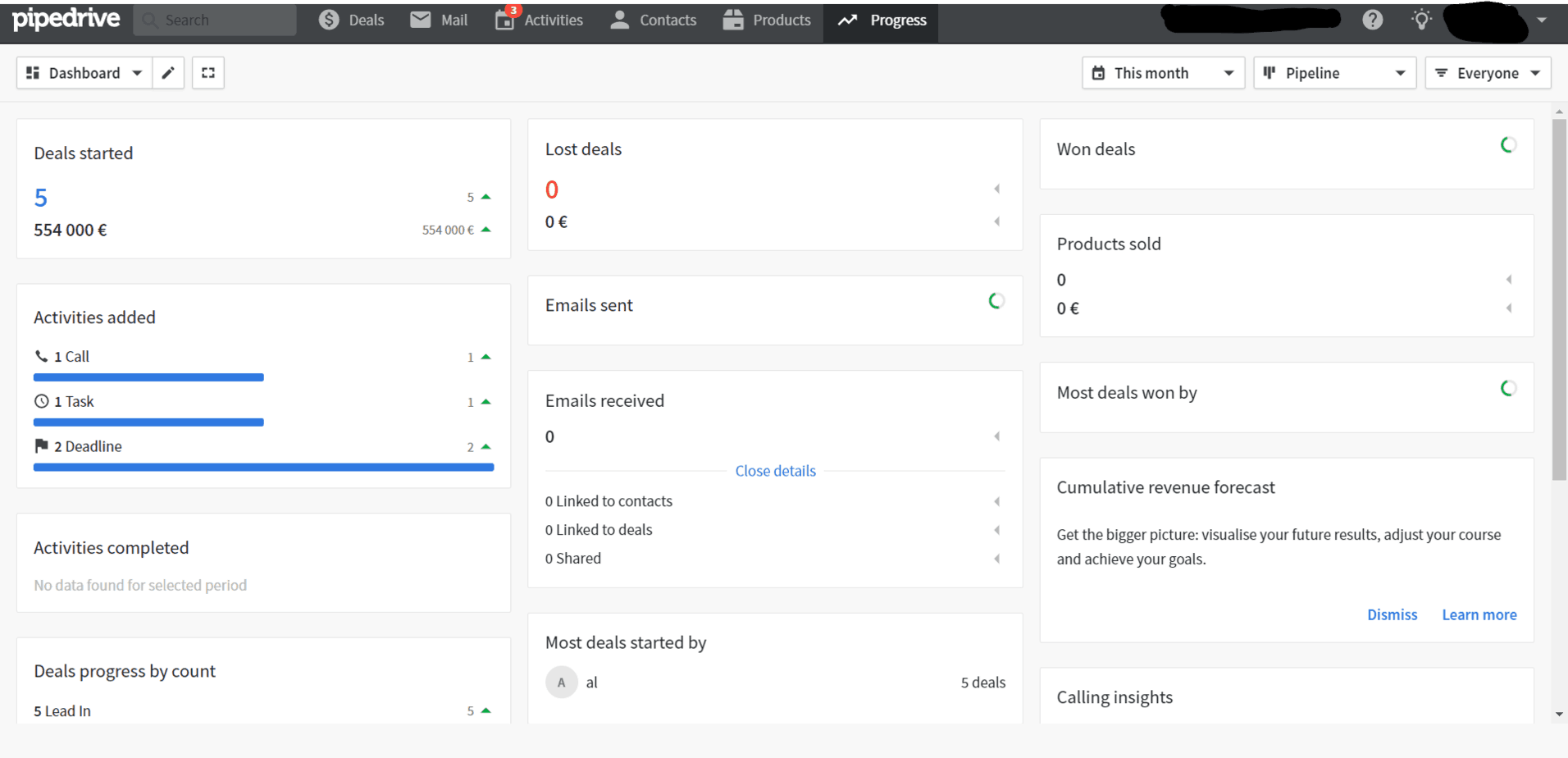Expand the account menu arrow
Viewport: 1568px width, 758px height.
[1542, 20]
